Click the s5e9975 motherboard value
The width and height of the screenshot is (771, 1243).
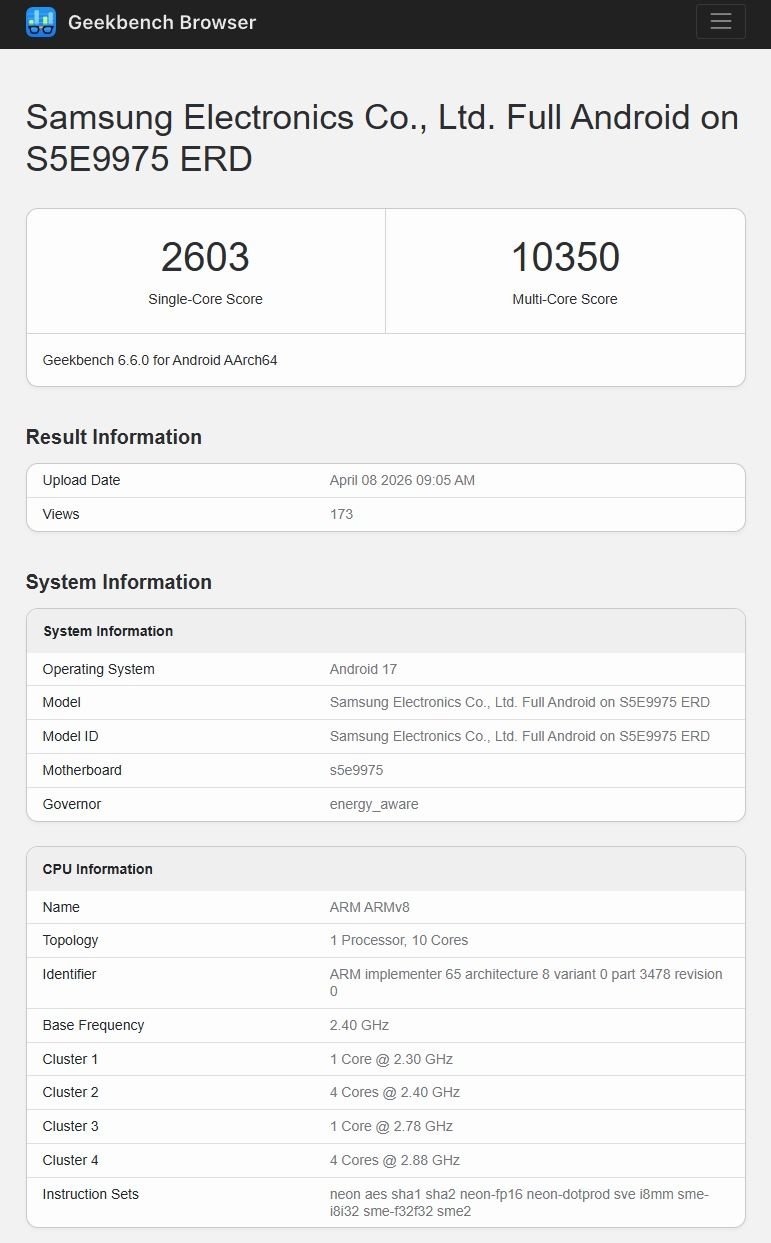point(356,770)
